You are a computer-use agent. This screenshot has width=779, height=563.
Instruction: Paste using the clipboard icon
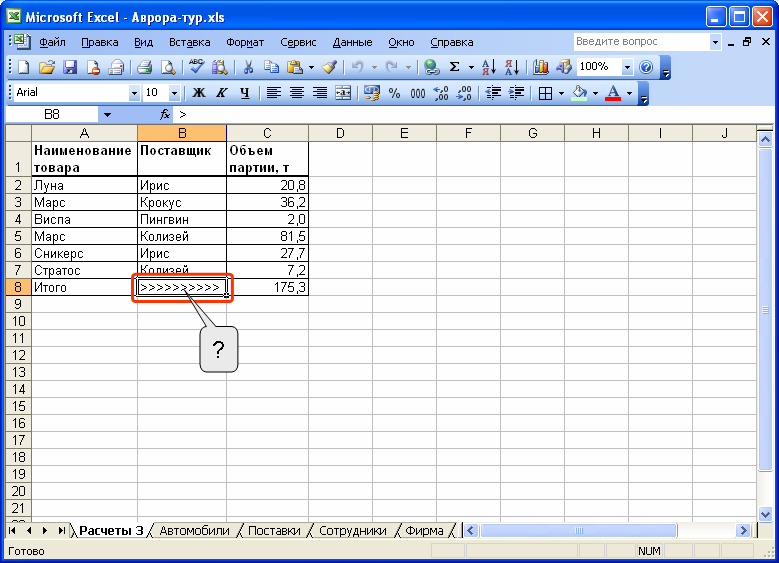[x=295, y=67]
